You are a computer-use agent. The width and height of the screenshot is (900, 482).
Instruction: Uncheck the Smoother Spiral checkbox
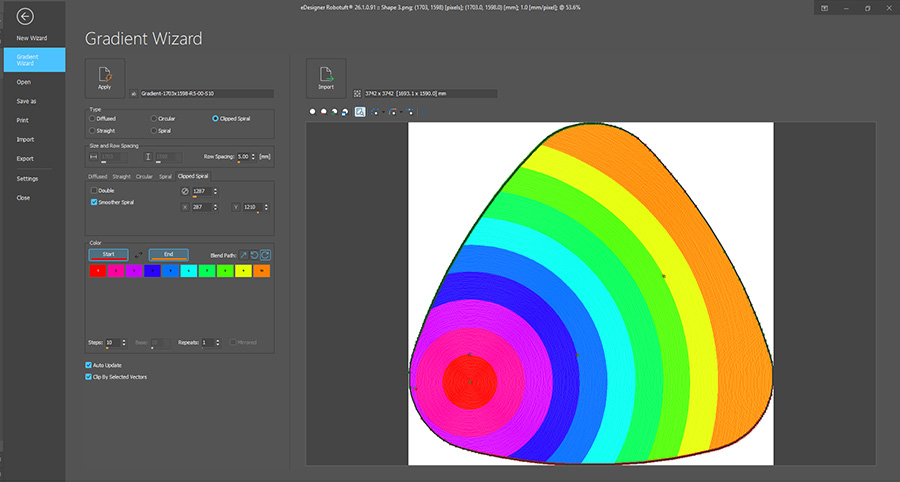click(x=94, y=202)
